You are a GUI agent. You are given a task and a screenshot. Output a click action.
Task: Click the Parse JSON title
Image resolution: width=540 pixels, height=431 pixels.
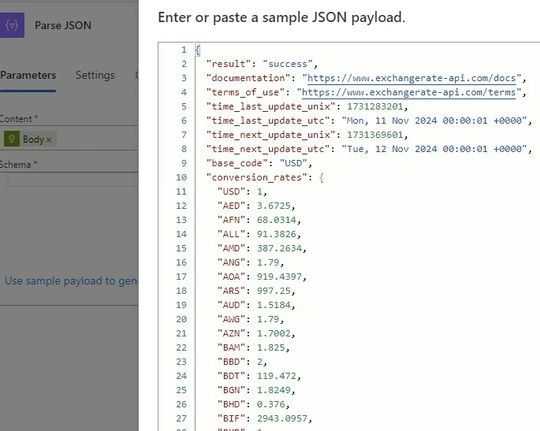click(x=63, y=25)
